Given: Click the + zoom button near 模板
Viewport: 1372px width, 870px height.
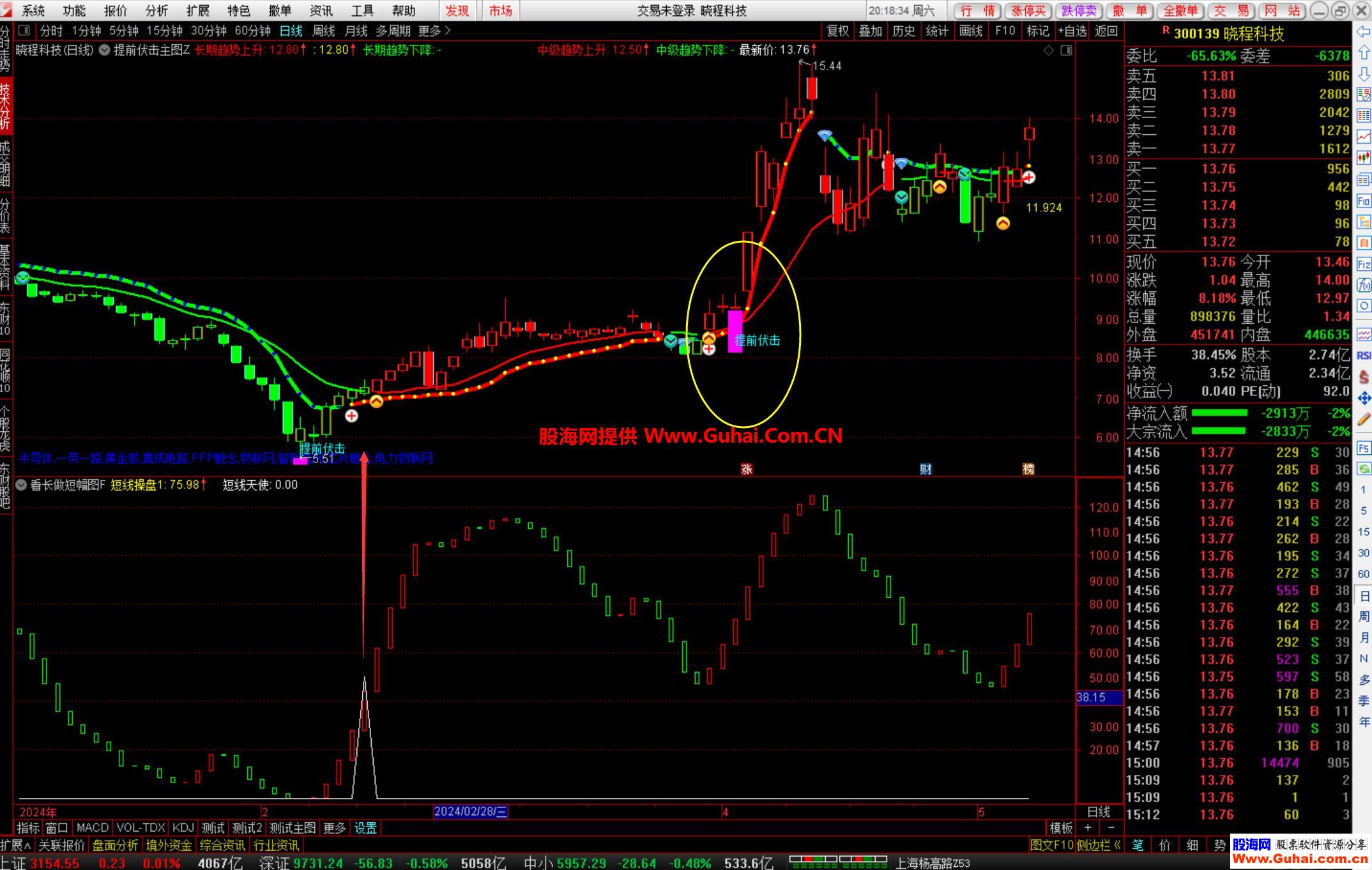Looking at the screenshot, I should point(1088,828).
